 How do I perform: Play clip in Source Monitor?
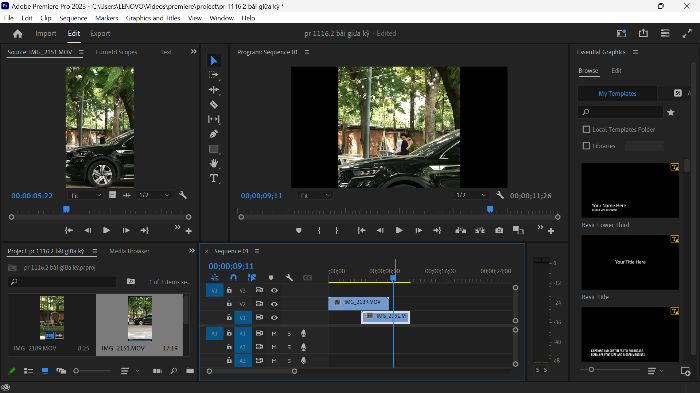pos(106,230)
